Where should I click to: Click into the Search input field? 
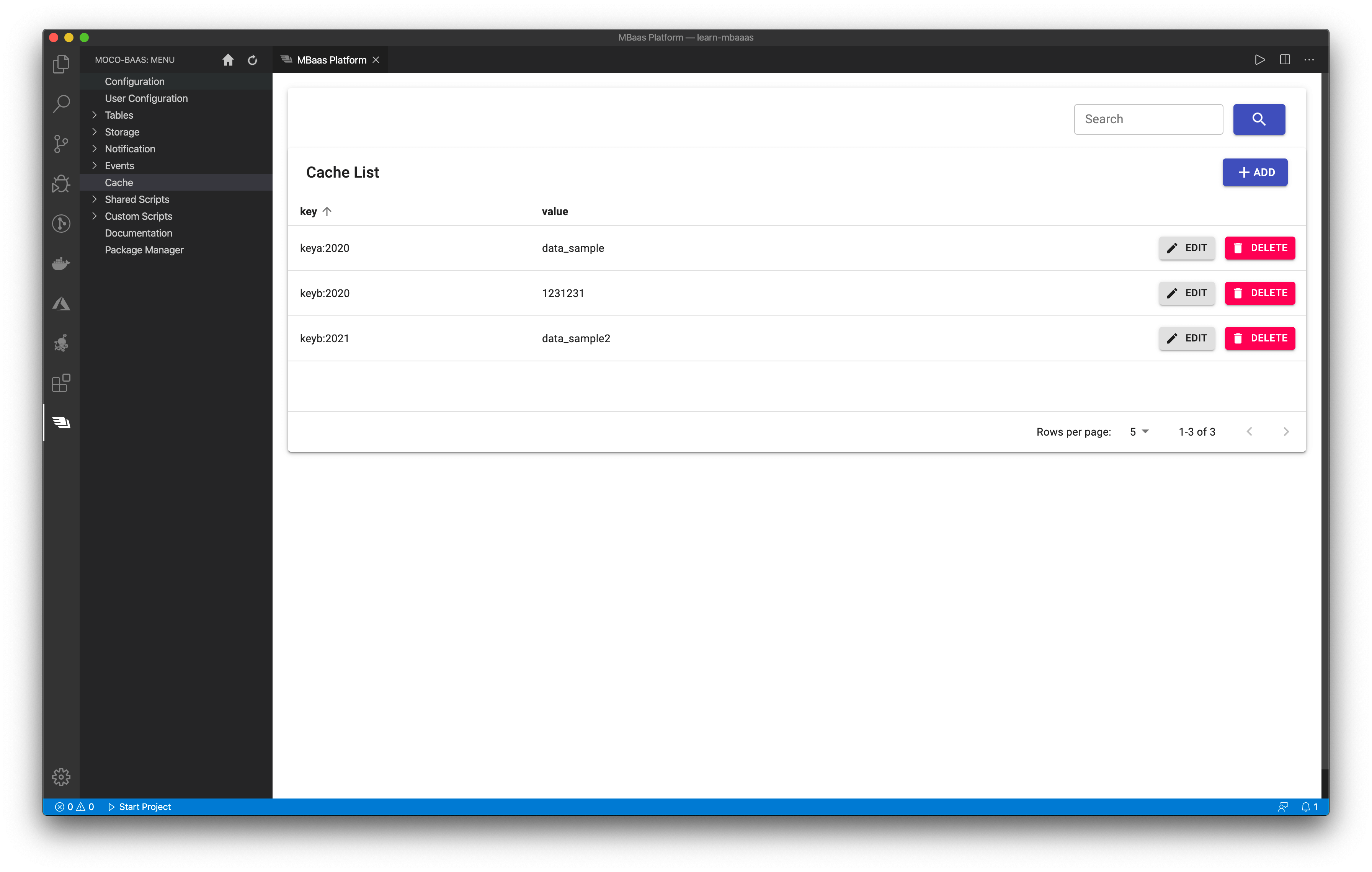pos(1148,119)
